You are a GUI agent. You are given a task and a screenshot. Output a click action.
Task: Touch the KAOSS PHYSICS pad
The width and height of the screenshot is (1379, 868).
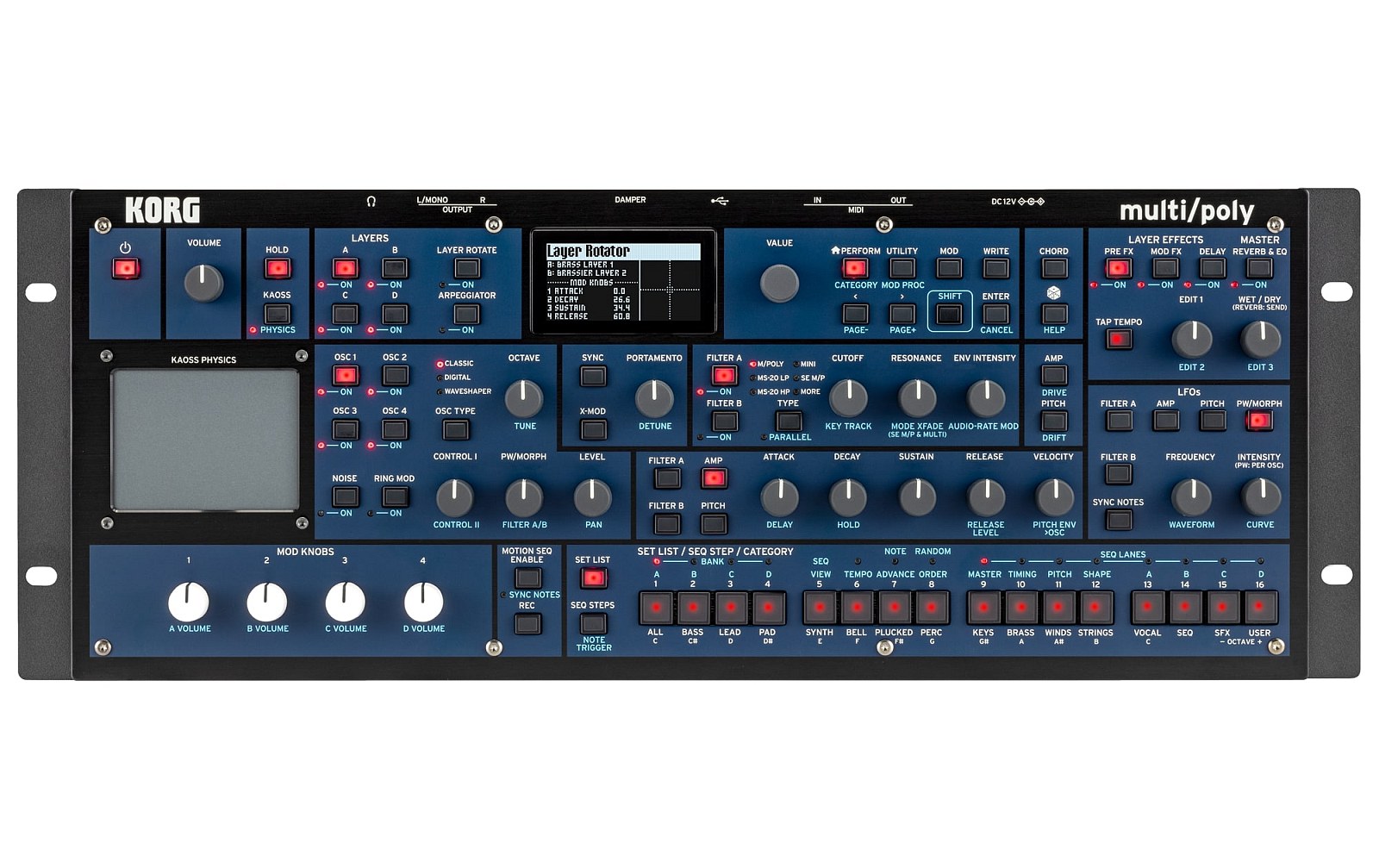(x=205, y=440)
